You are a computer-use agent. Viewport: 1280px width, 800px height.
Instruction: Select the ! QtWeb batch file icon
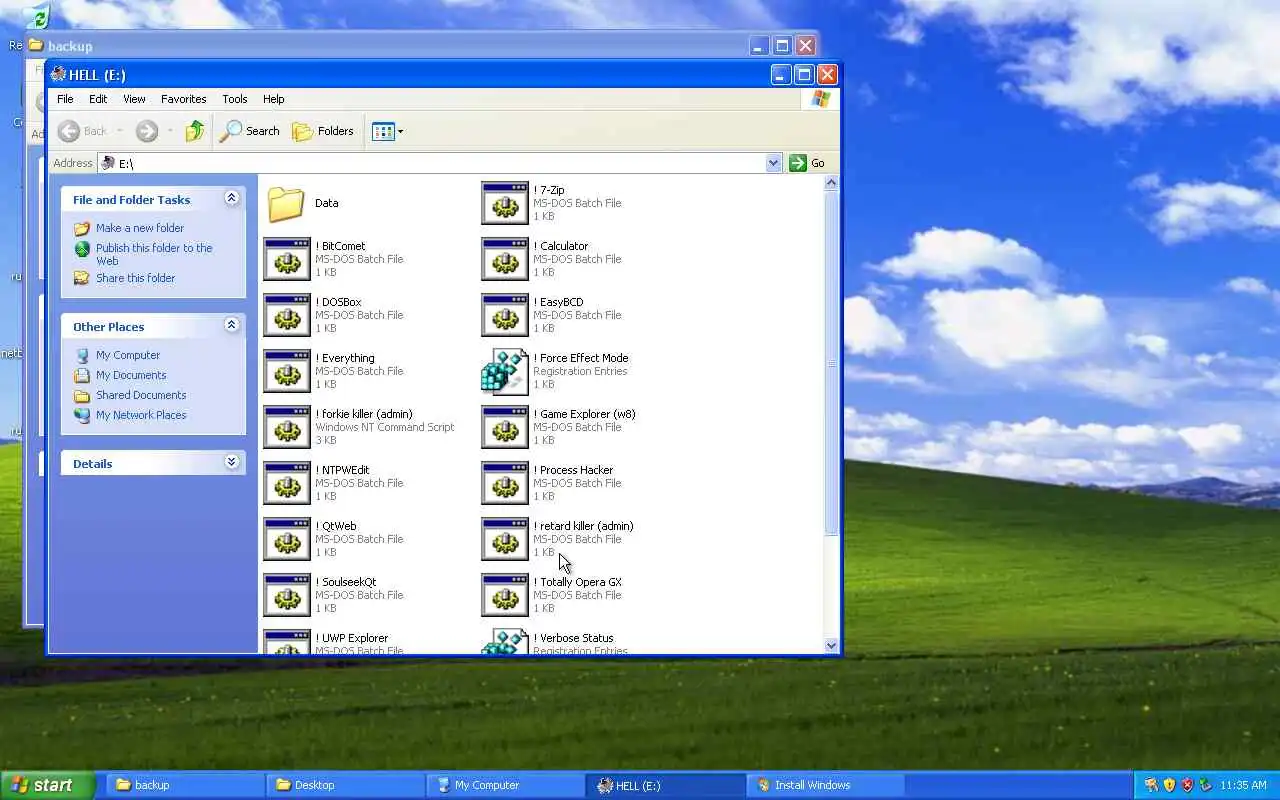point(287,539)
